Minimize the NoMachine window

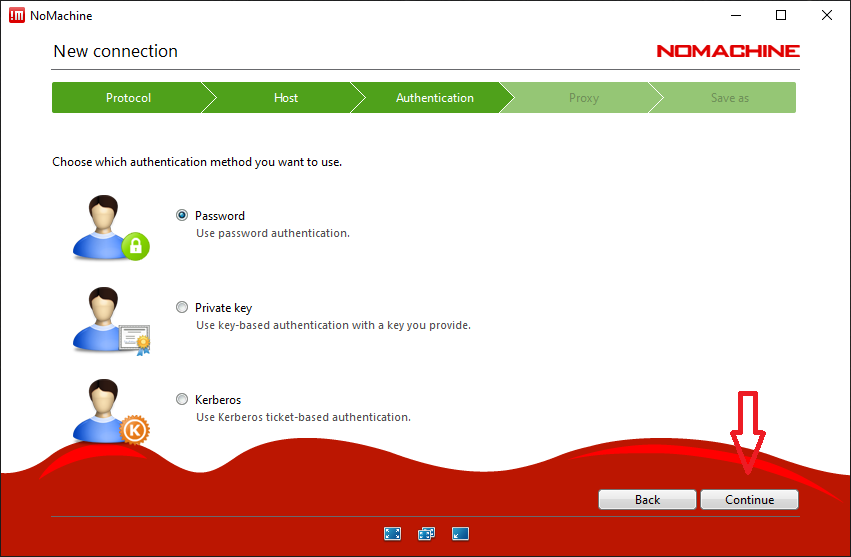click(736, 15)
